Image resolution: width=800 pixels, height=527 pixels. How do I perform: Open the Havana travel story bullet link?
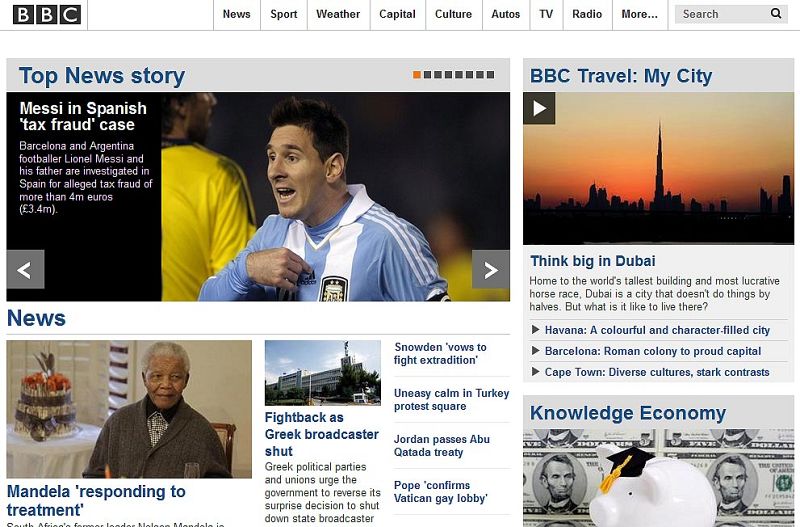click(657, 330)
